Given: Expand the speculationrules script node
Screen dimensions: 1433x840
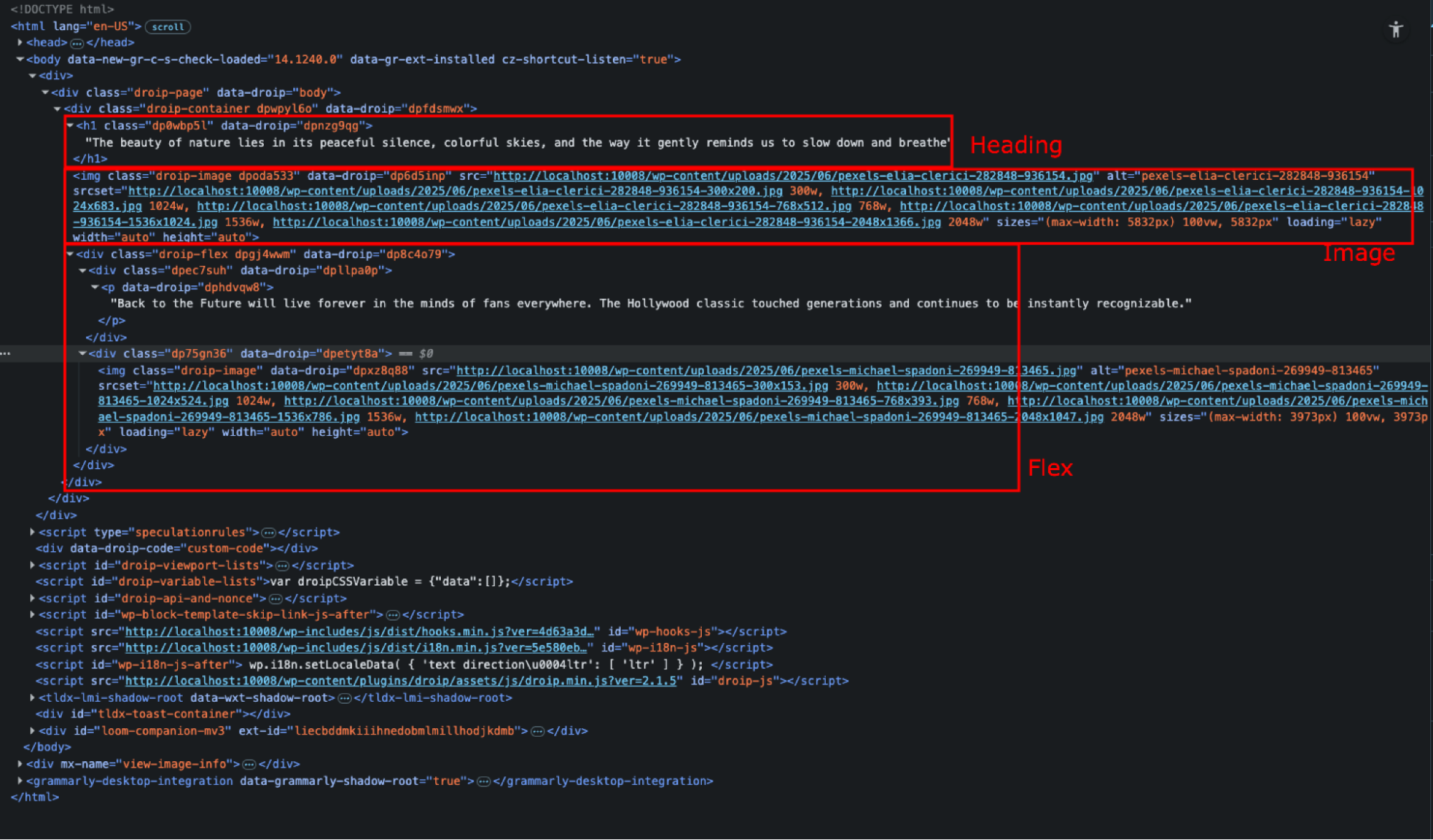Looking at the screenshot, I should [x=32, y=532].
